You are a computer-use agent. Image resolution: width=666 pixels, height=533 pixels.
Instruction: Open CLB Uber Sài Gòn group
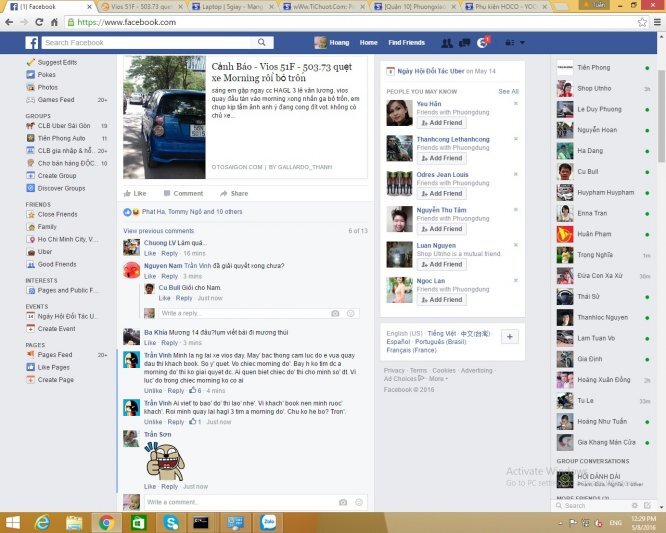click(x=64, y=126)
